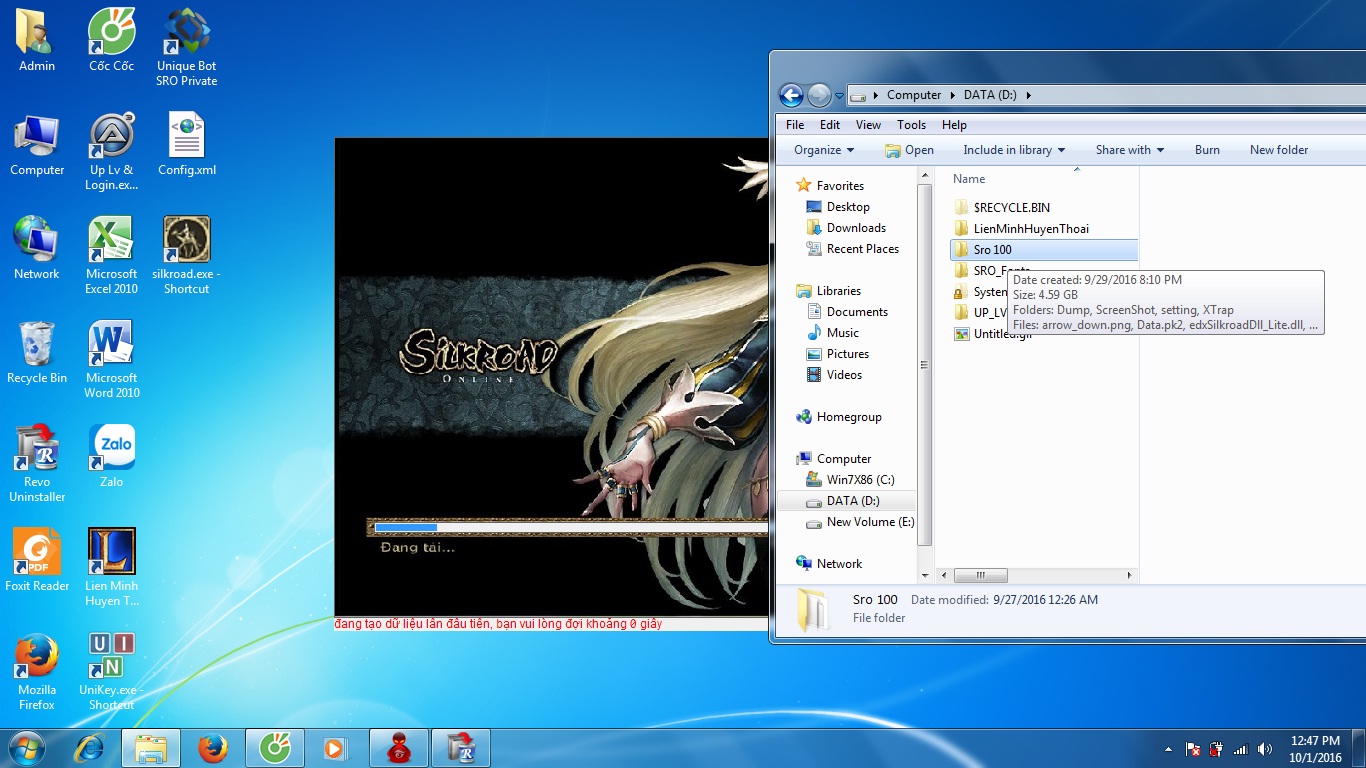The image size is (1366, 768).
Task: Open Explorer recent locations dropdown arrow
Action: pos(839,96)
